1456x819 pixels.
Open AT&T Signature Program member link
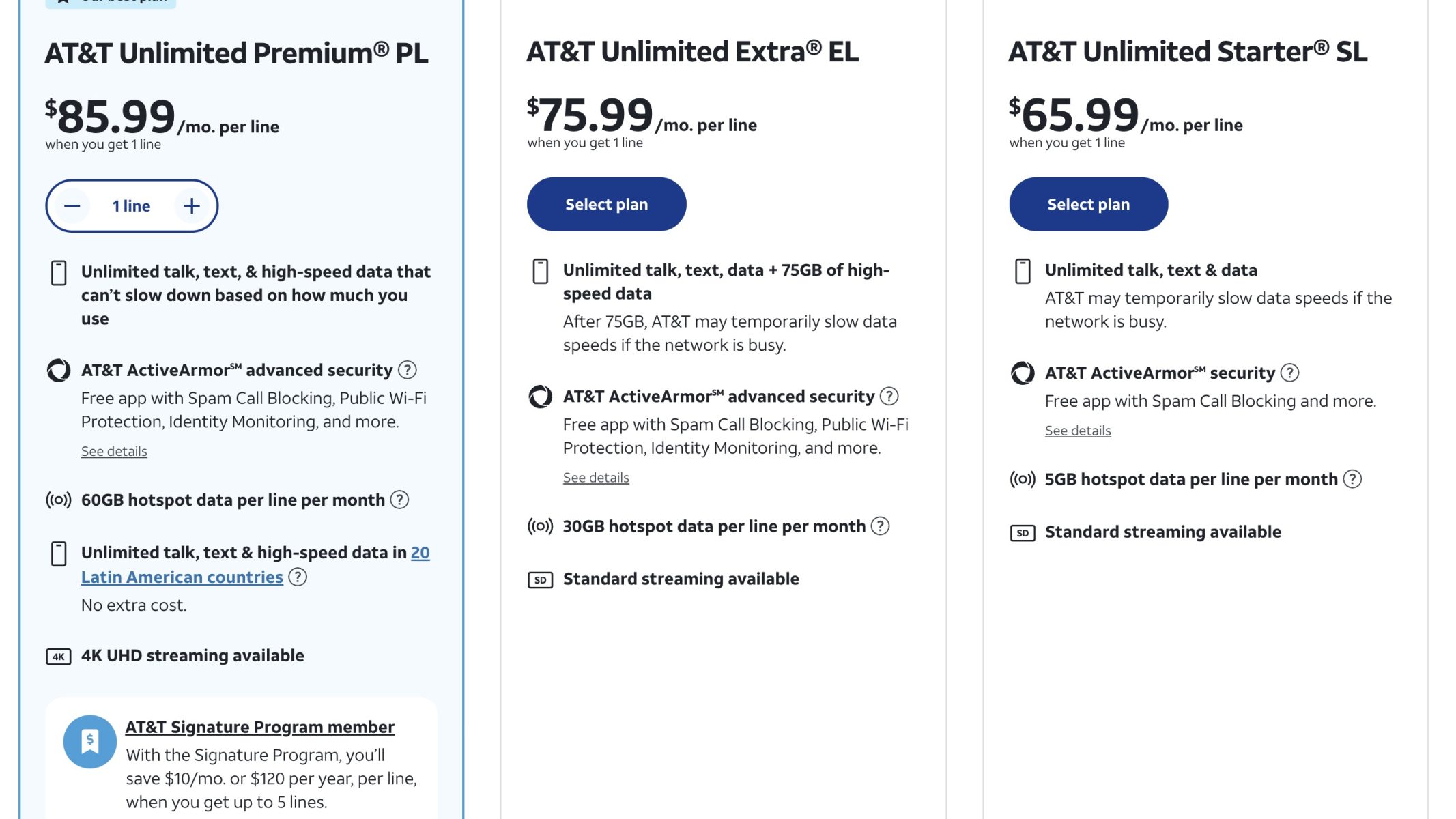coord(259,727)
